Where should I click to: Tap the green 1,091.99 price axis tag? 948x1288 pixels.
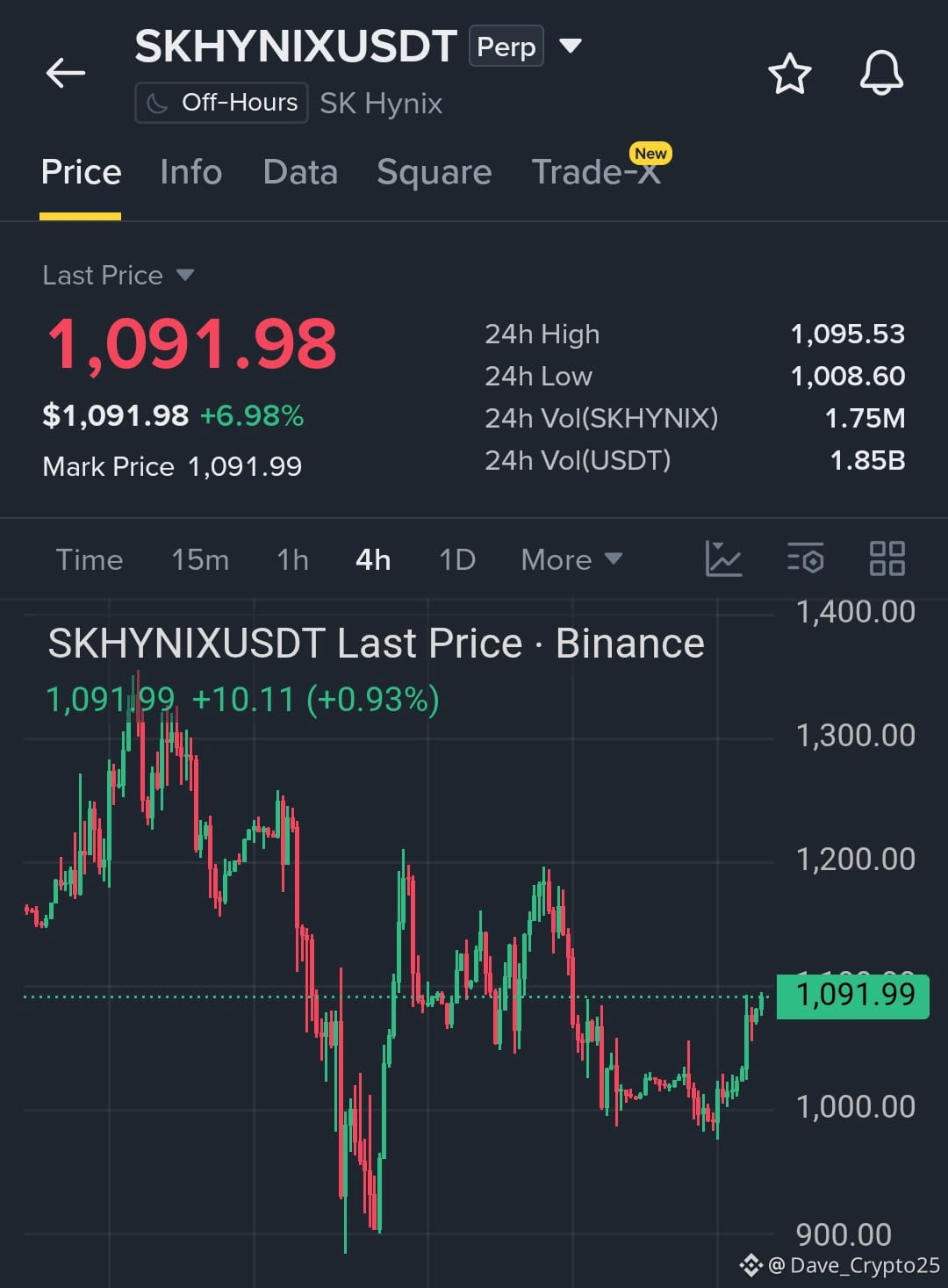click(853, 995)
